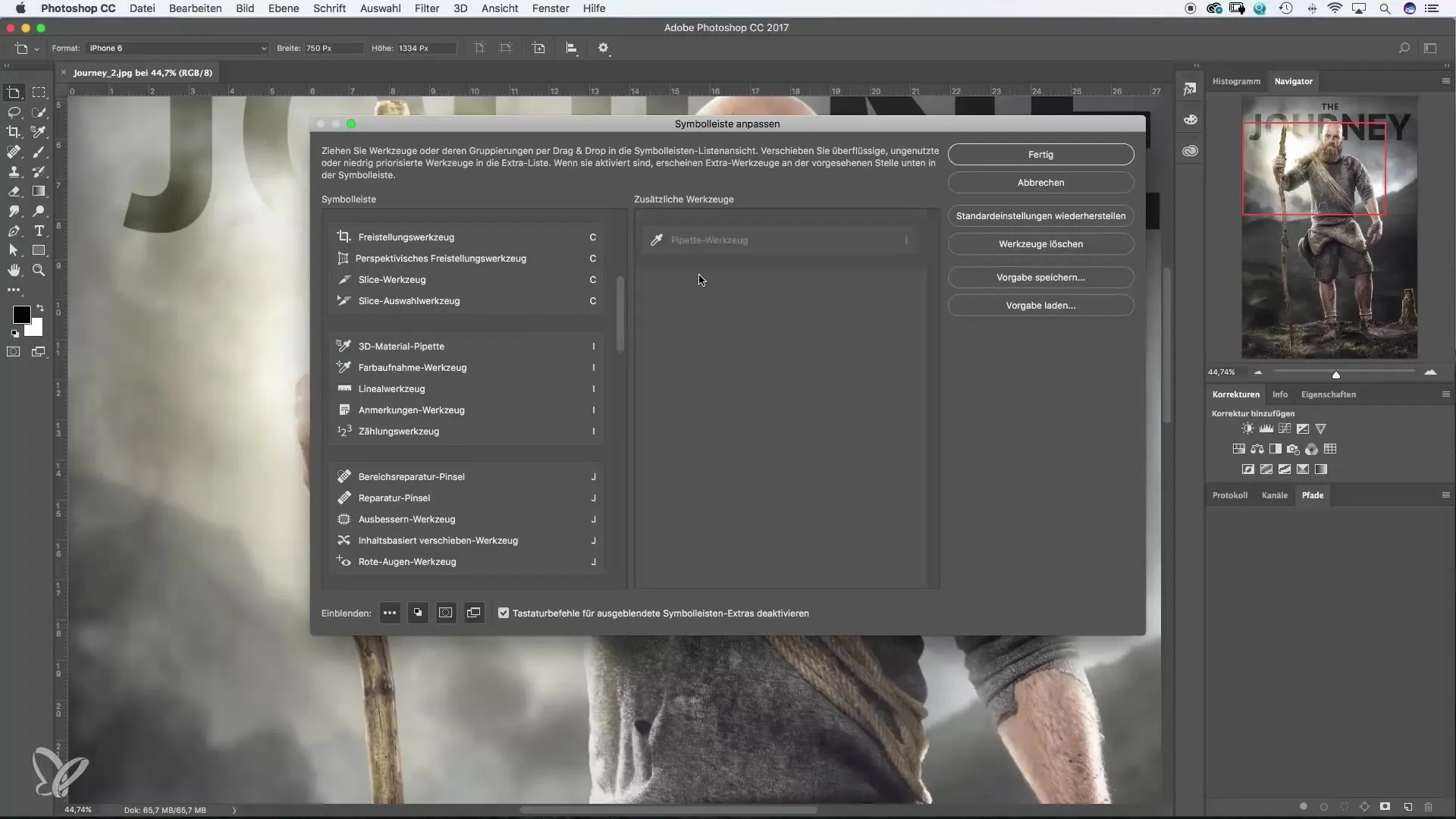This screenshot has height=819, width=1456.
Task: Open the Fenster menu
Action: (551, 8)
